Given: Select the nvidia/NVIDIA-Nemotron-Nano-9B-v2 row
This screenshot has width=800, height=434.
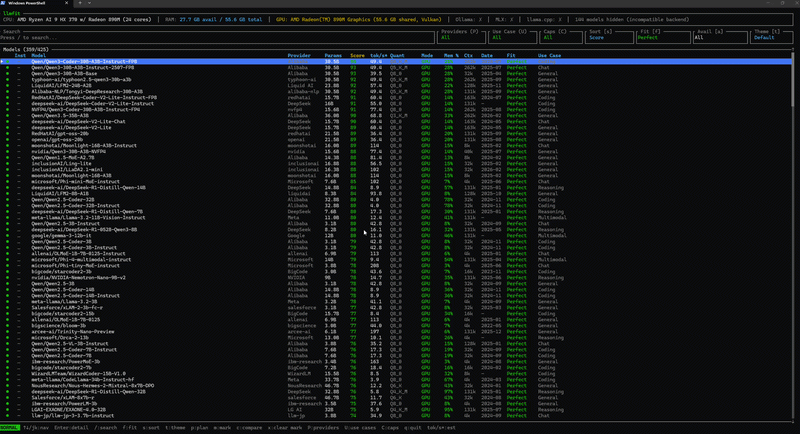Looking at the screenshot, I should click(x=396, y=278).
